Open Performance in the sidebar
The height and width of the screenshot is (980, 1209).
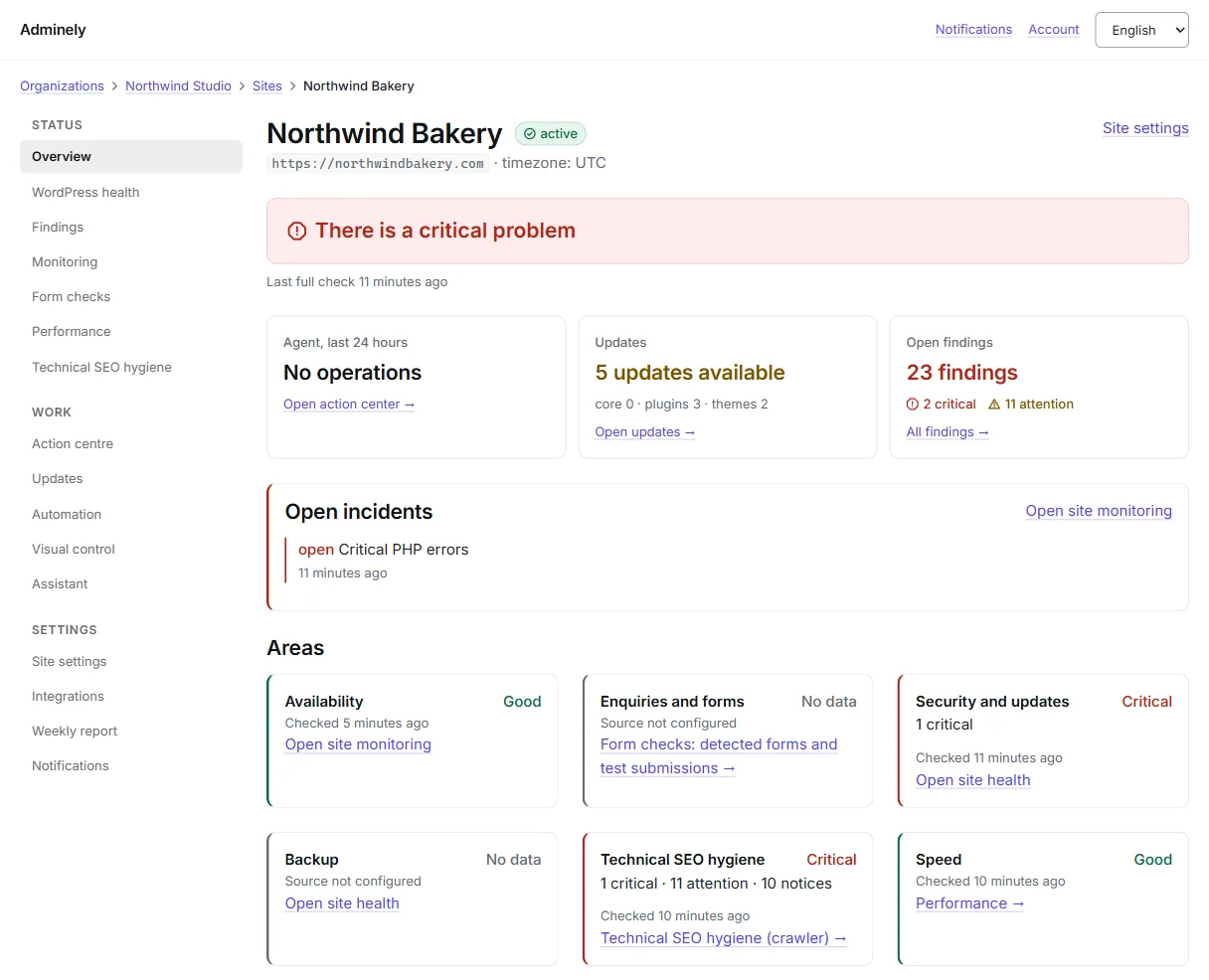tap(131, 332)
